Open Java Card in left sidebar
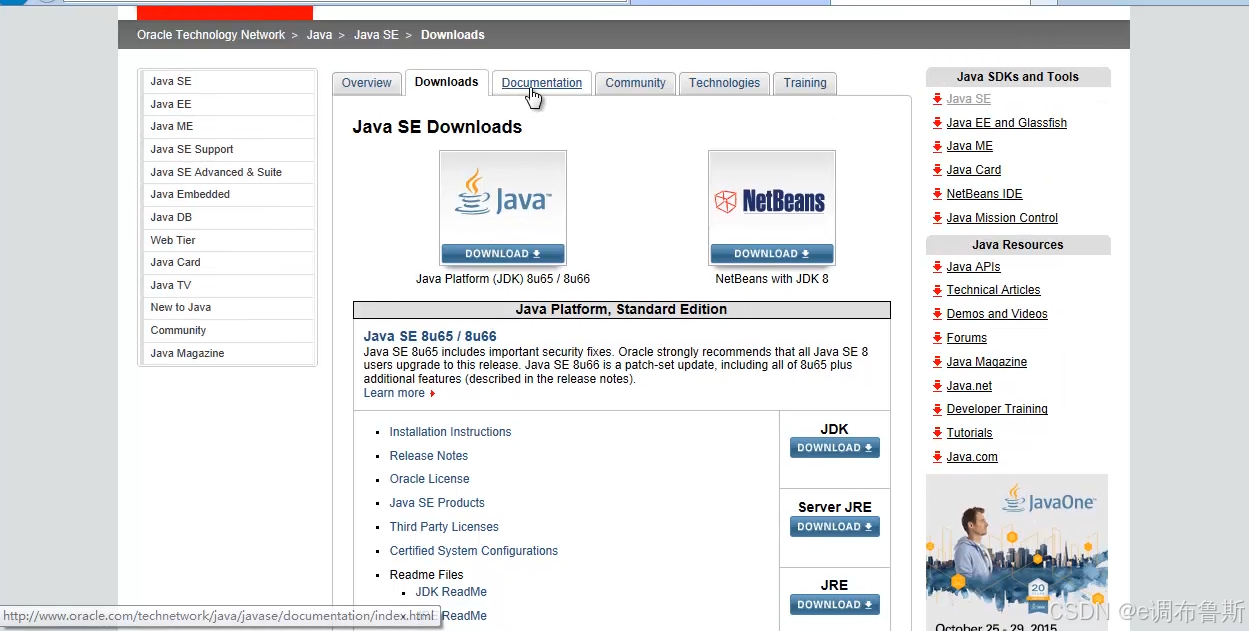Screen dimensions: 1249x631 229,262
